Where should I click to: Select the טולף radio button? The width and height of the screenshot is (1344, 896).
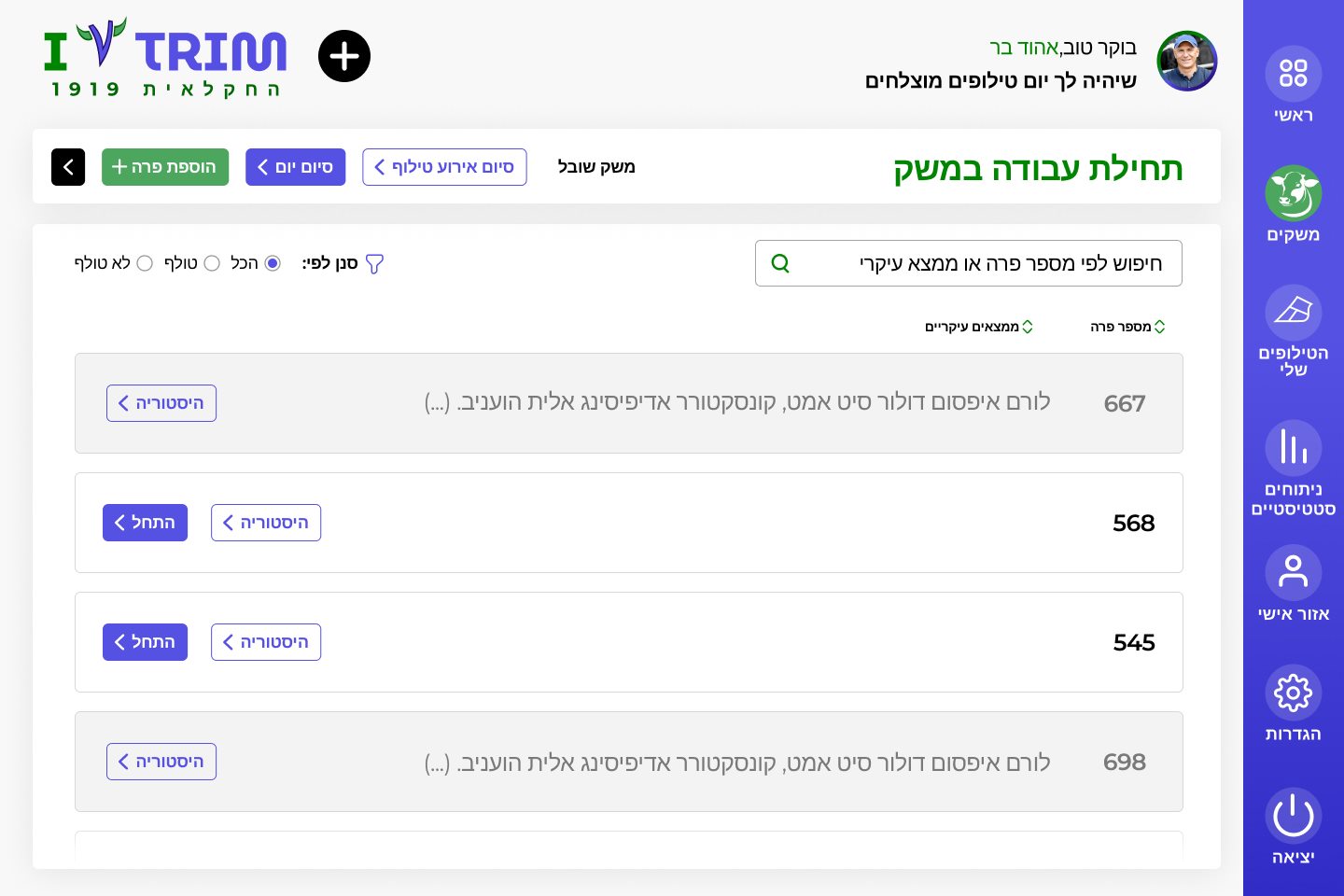click(x=212, y=263)
